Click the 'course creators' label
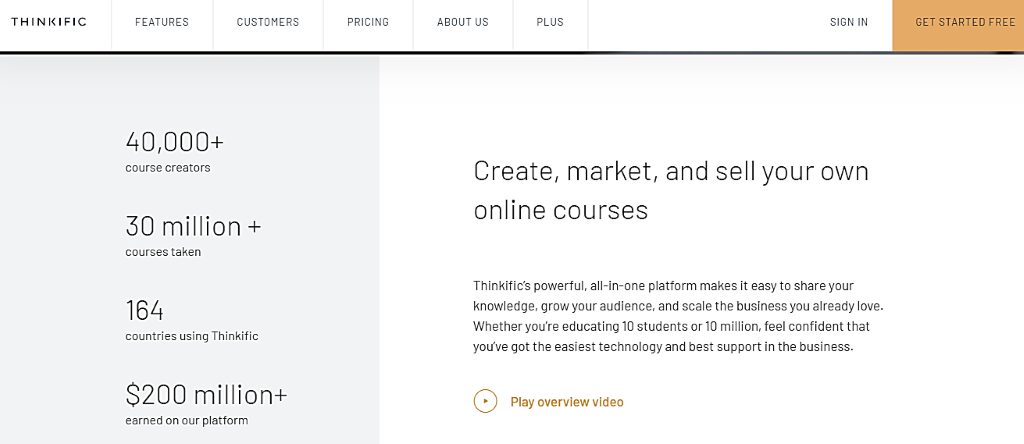 click(x=168, y=168)
